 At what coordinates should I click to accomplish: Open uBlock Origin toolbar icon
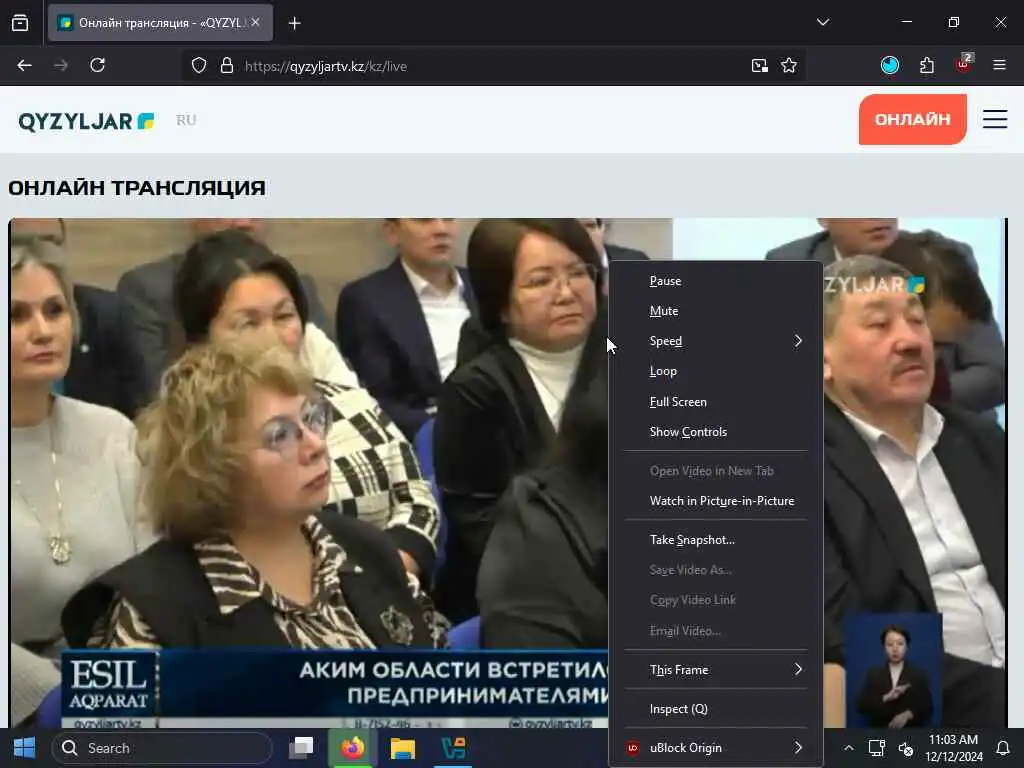coord(963,64)
